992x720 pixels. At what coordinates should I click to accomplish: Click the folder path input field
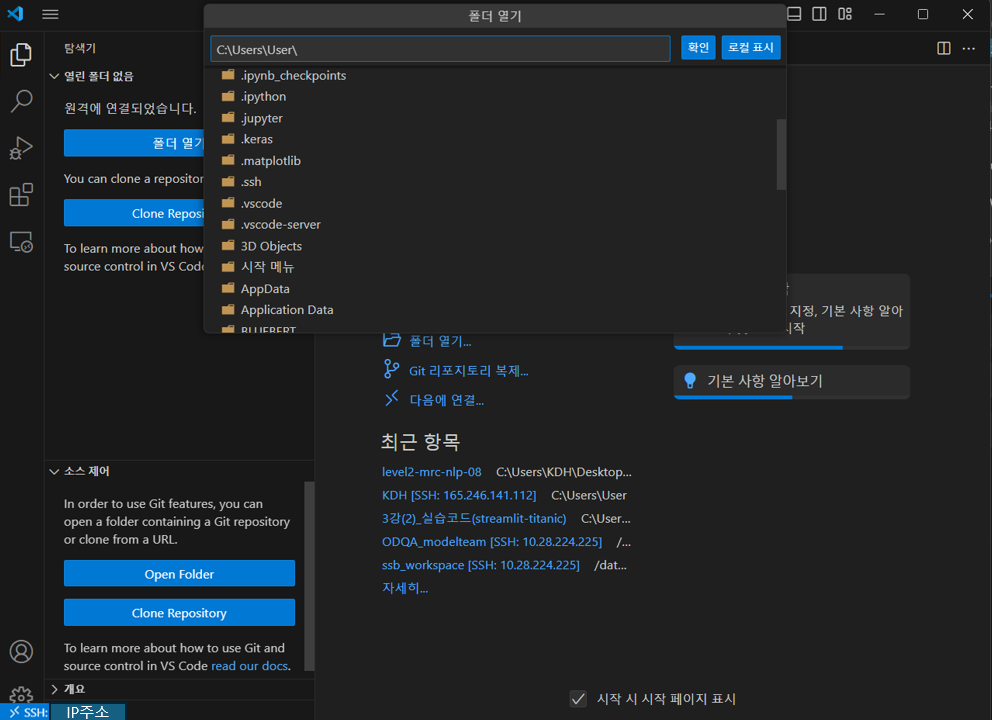point(440,49)
